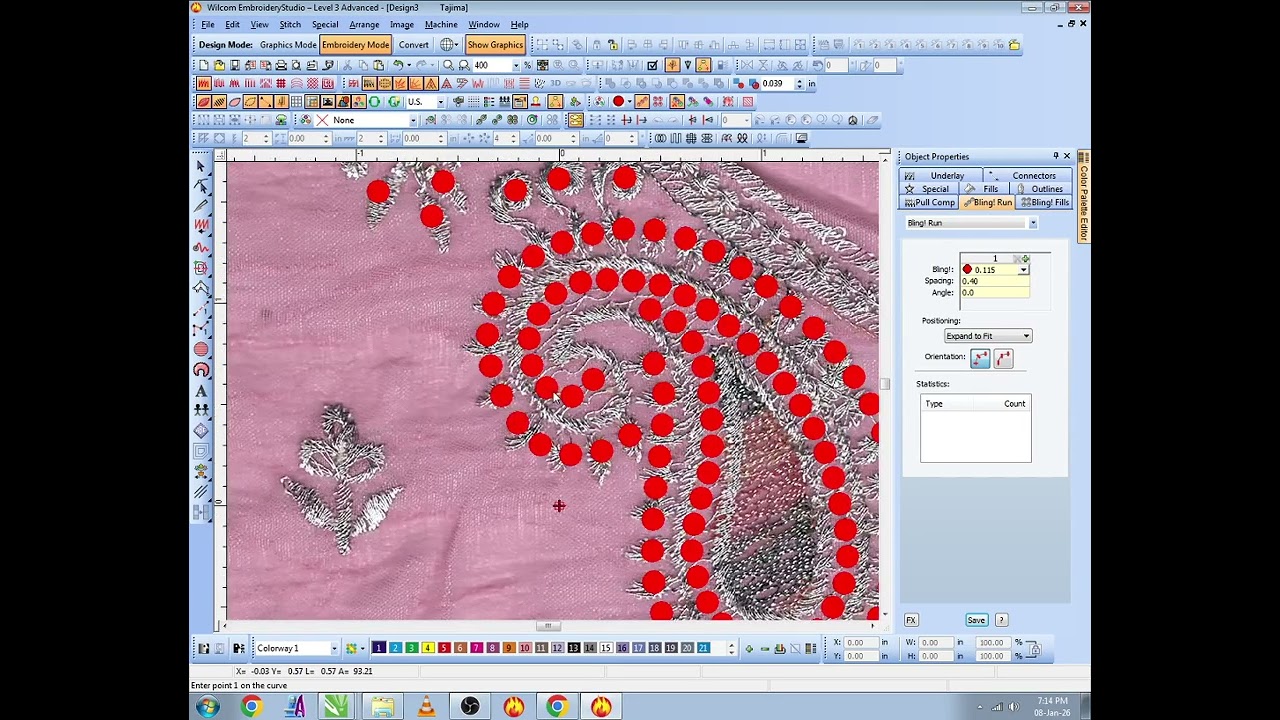Image resolution: width=1280 pixels, height=720 pixels.
Task: Click the horizontal canvas scrollbar thumb
Action: click(x=546, y=627)
